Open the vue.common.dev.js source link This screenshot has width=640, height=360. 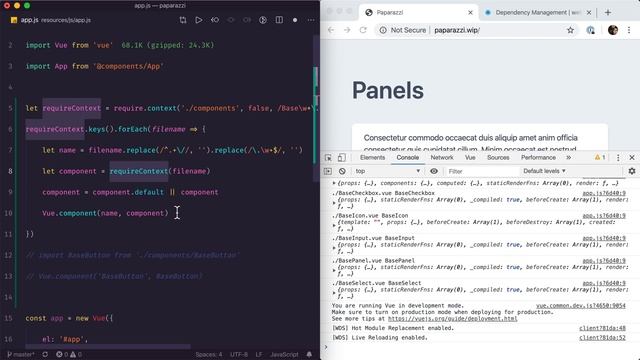(581, 306)
